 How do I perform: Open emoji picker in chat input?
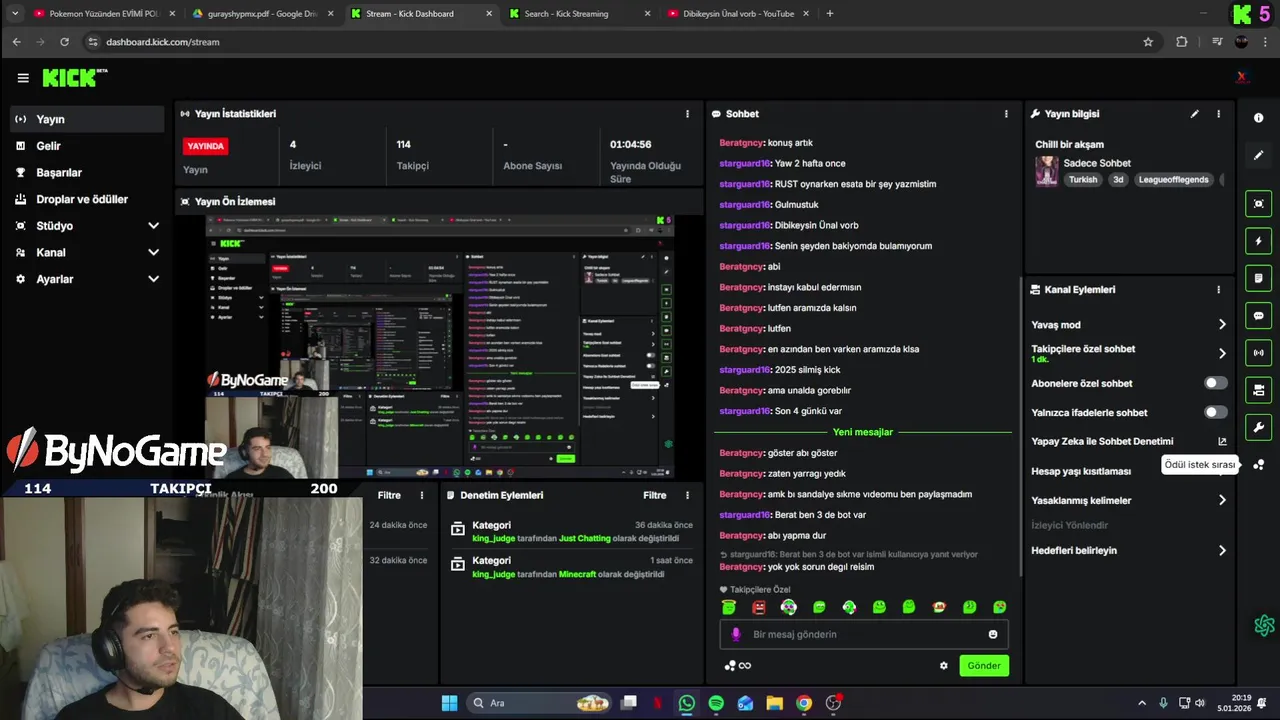point(993,634)
